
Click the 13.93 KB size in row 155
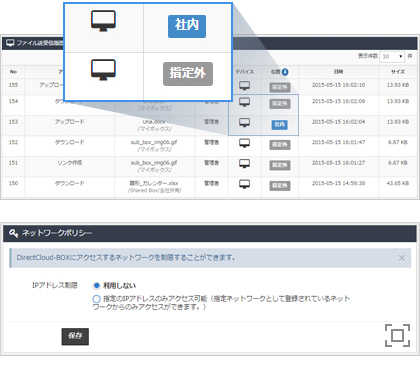398,85
